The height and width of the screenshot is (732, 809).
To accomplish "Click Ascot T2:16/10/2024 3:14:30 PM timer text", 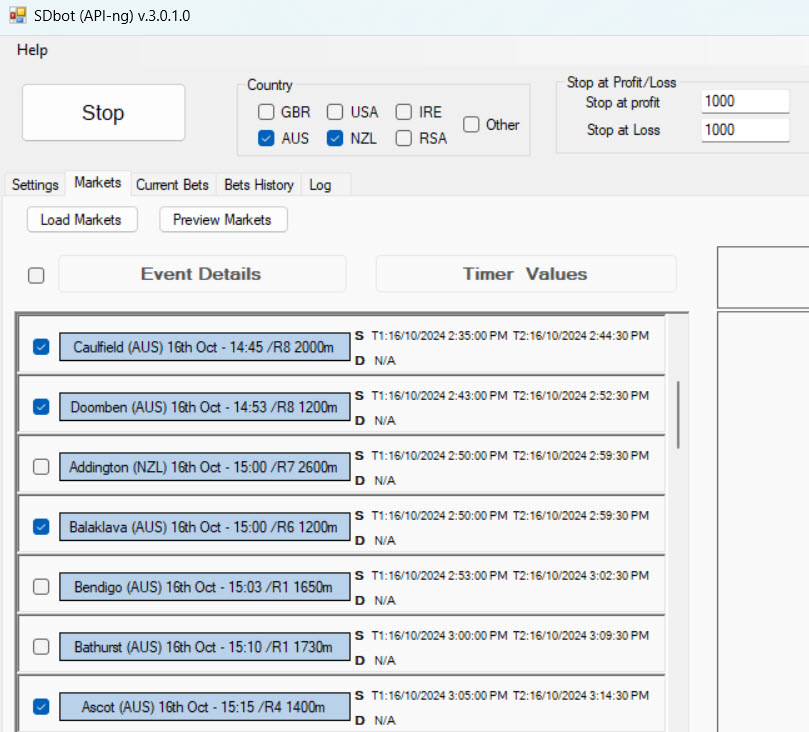I will pyautogui.click(x=581, y=695).
